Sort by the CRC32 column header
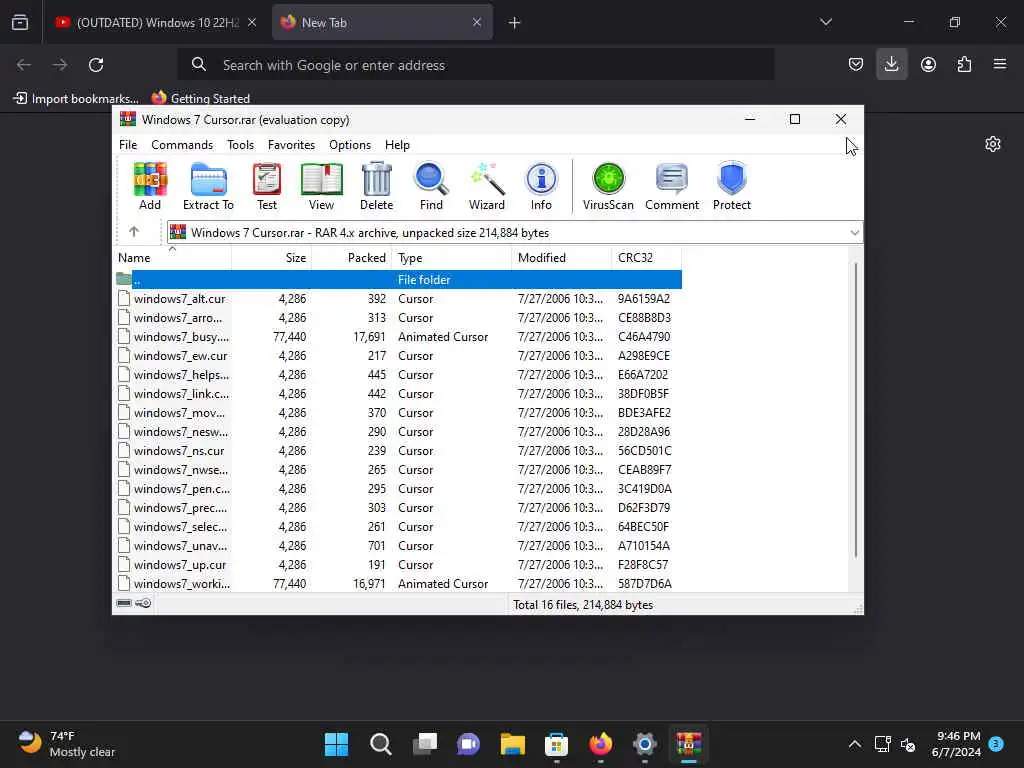The width and height of the screenshot is (1024, 768). 647,258
